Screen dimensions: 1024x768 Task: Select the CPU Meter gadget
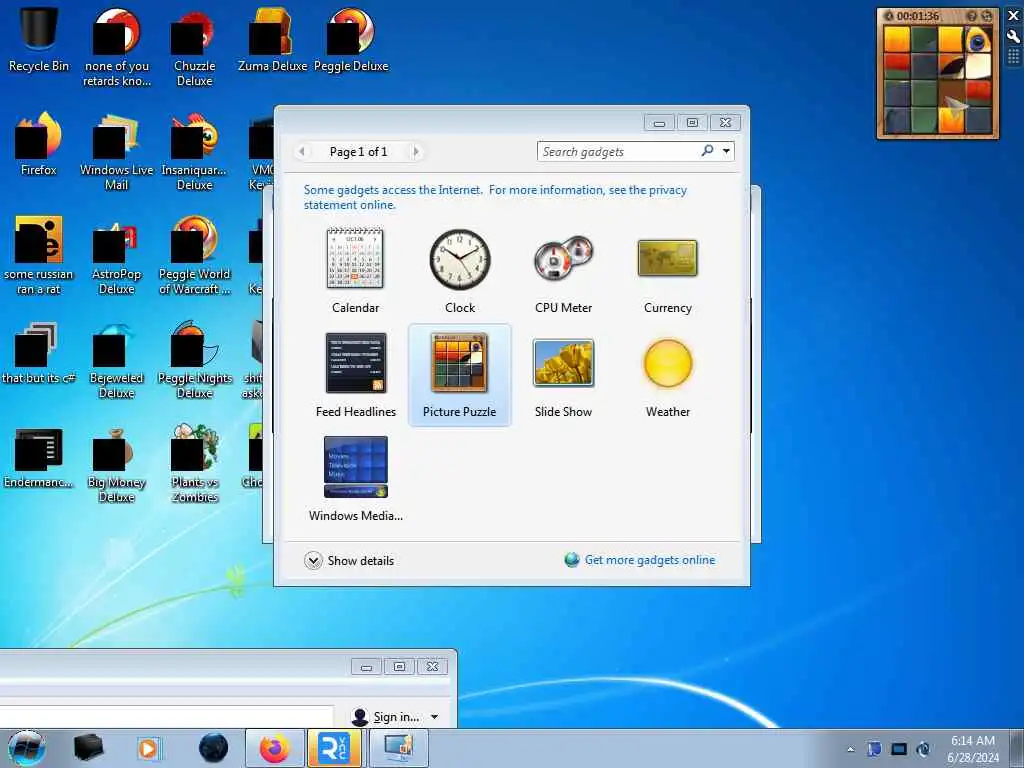point(564,270)
